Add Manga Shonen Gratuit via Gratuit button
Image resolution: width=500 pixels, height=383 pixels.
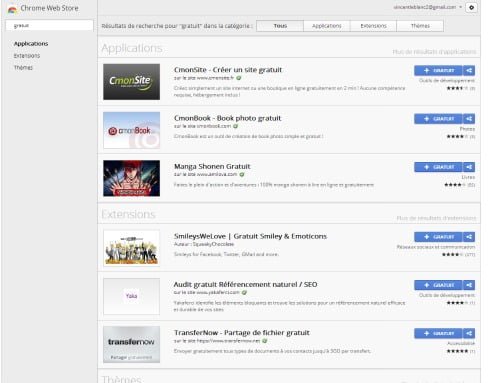point(438,167)
